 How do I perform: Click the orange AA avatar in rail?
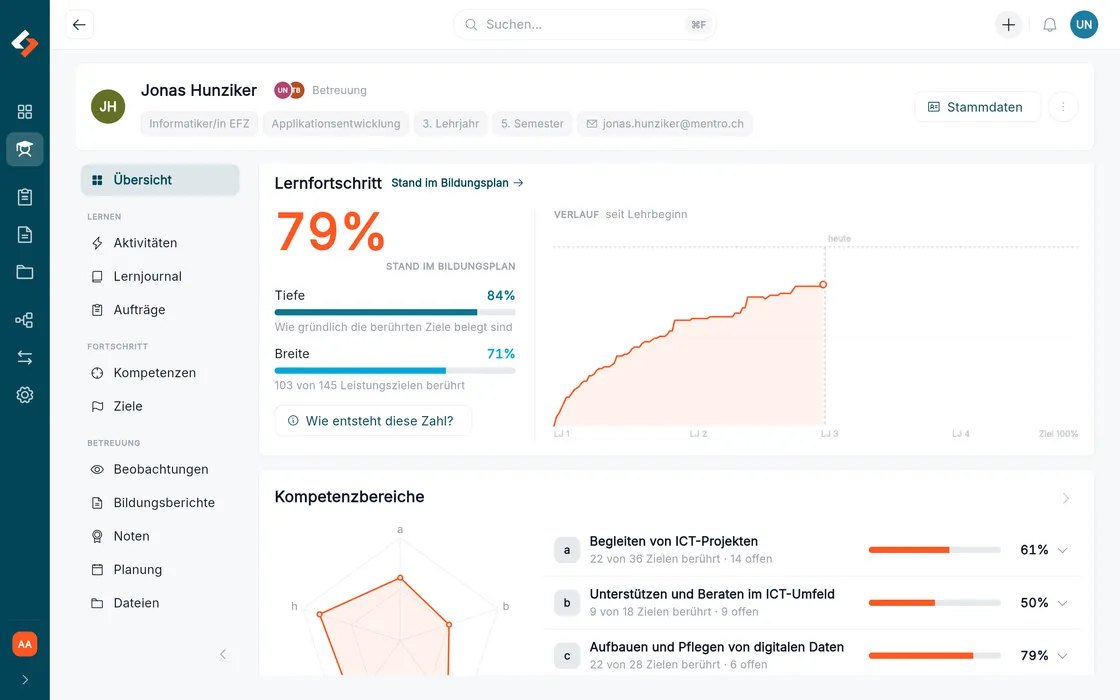(x=24, y=644)
